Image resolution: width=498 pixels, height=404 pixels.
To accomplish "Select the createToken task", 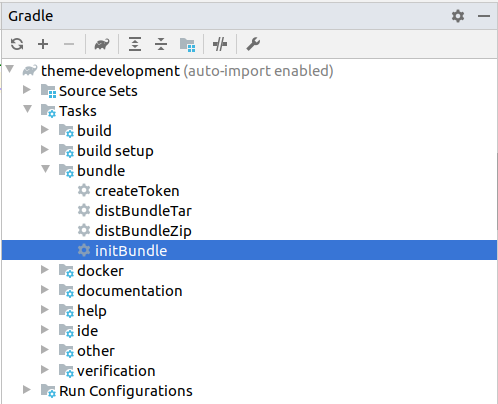I will pos(137,191).
